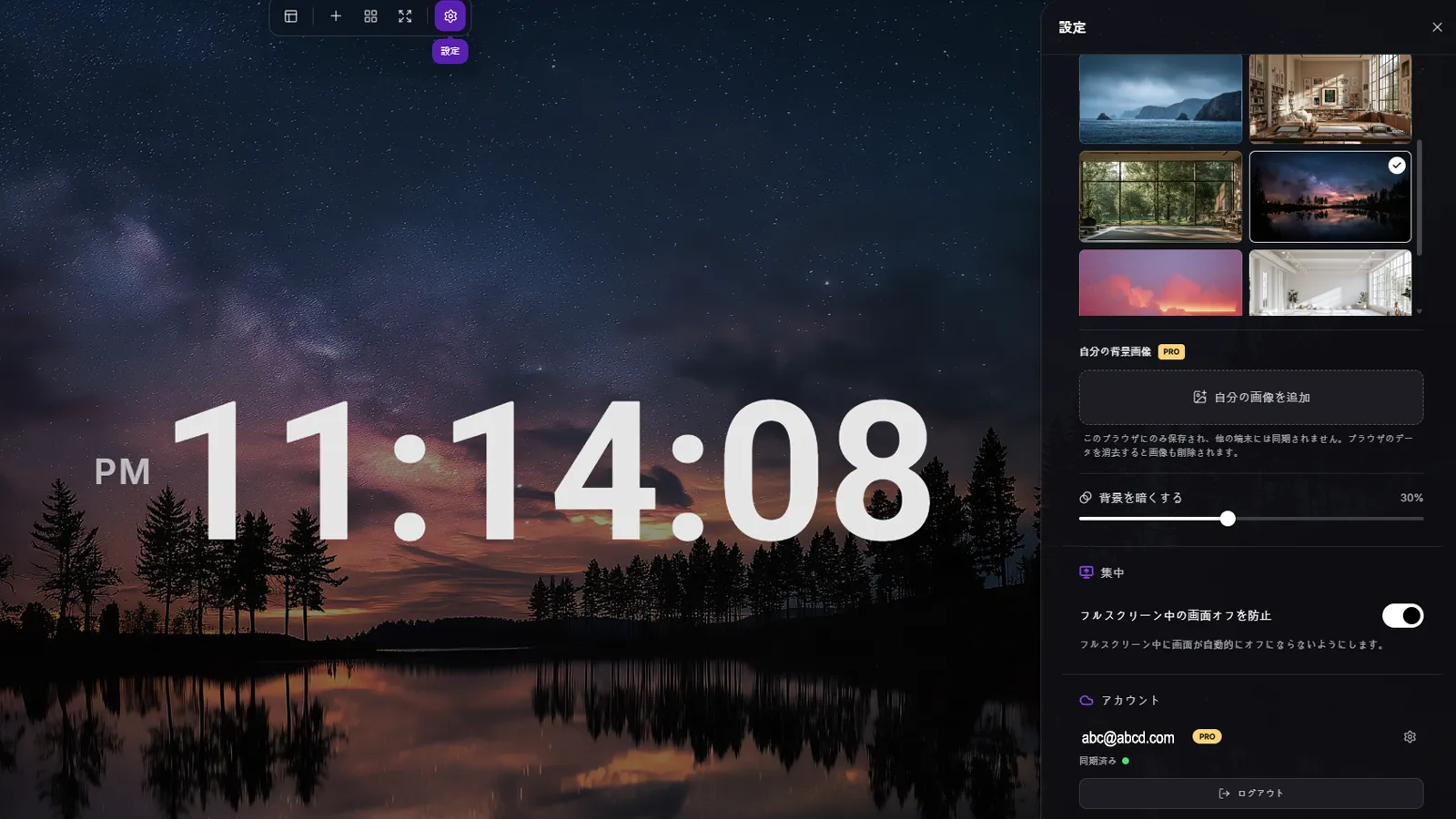The height and width of the screenshot is (819, 1456).
Task: Click the 設定 panel title
Action: (x=1072, y=27)
